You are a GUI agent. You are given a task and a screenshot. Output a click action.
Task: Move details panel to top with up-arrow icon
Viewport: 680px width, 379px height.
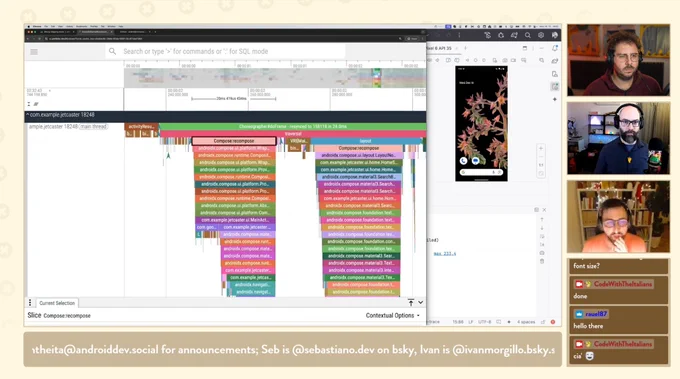(411, 303)
